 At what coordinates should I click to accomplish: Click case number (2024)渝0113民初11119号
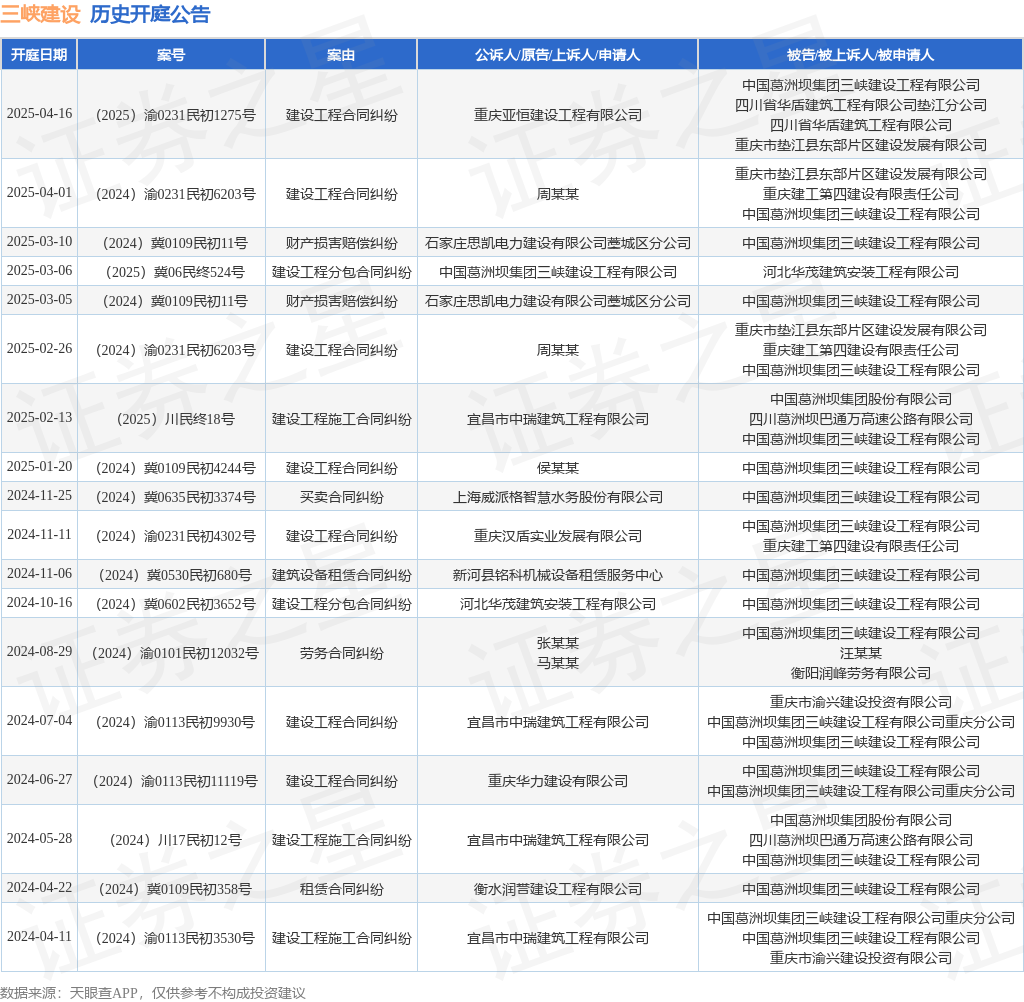pyautogui.click(x=175, y=781)
